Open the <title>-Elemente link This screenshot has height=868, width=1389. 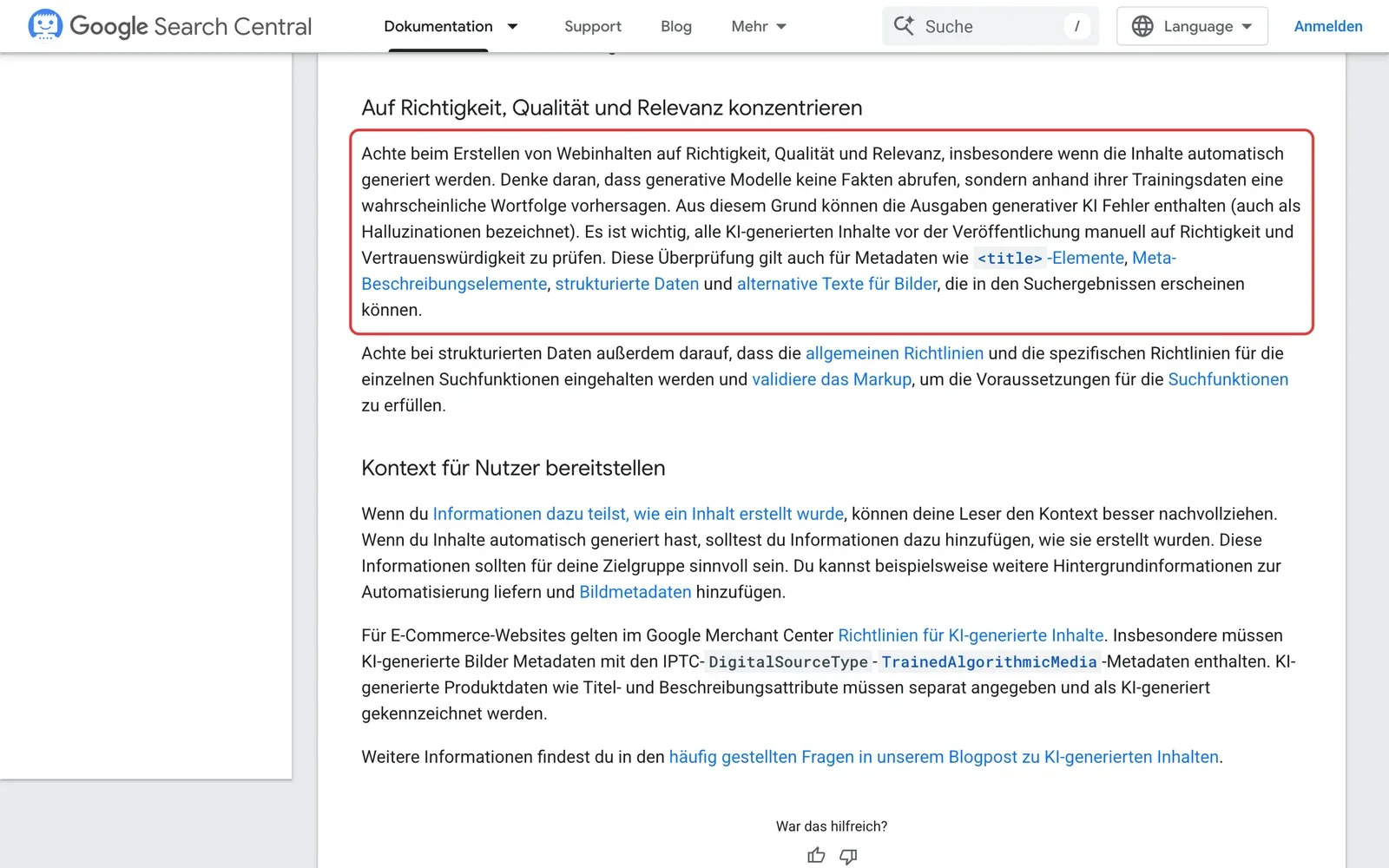1049,258
